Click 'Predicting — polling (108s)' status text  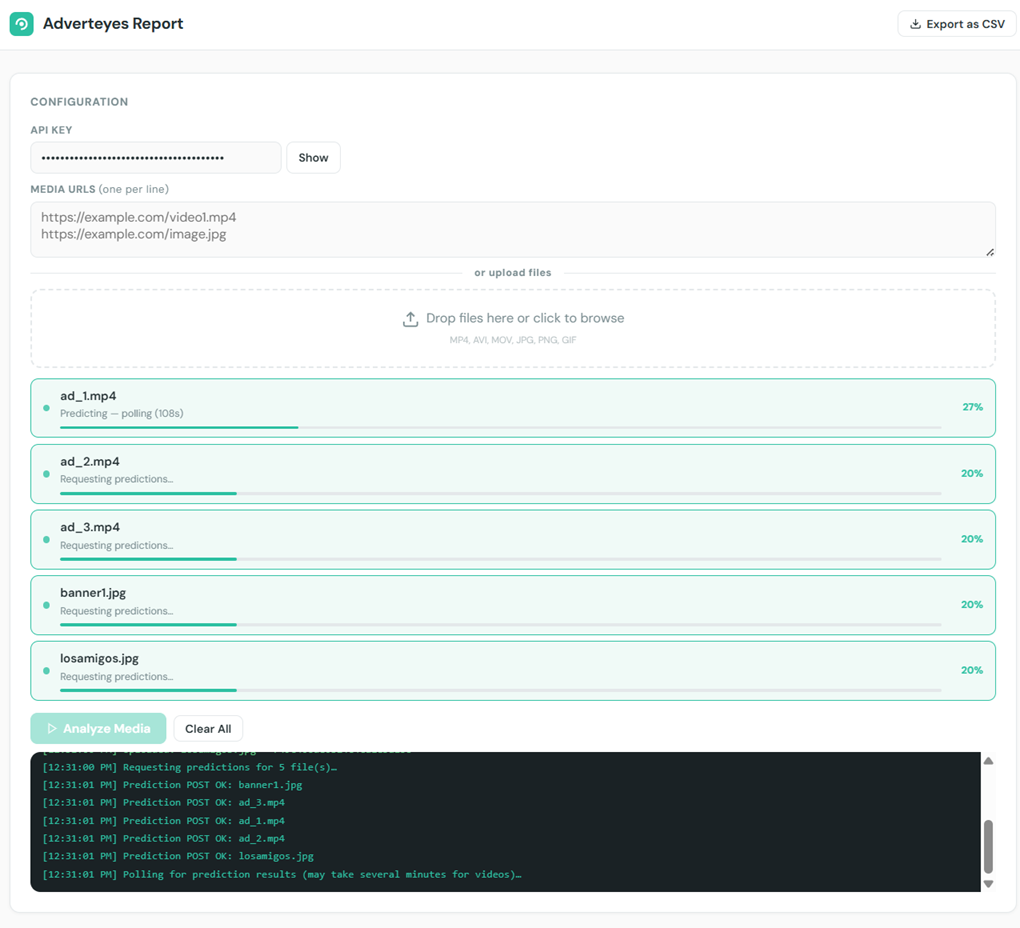point(122,414)
